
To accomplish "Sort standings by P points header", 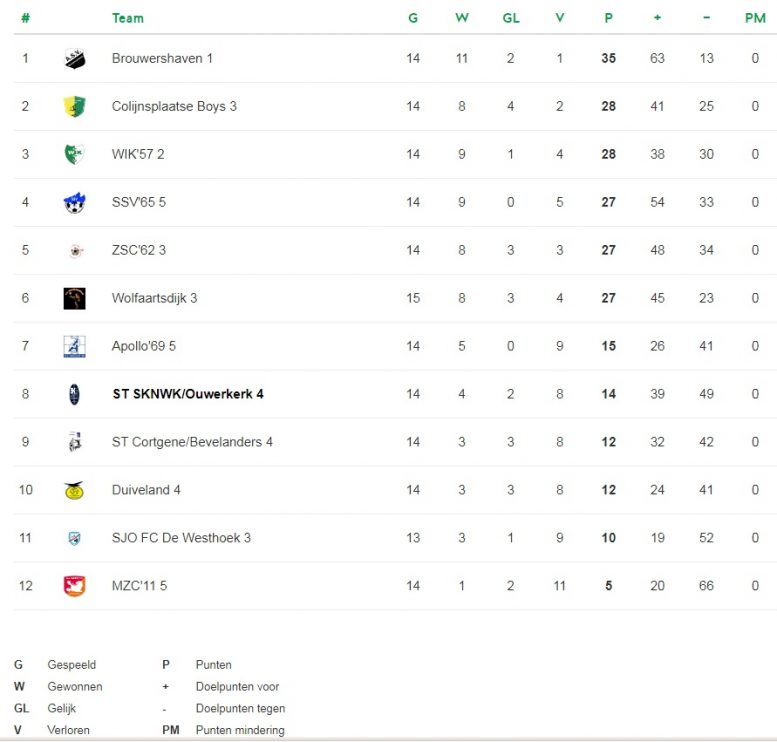I will coord(609,18).
